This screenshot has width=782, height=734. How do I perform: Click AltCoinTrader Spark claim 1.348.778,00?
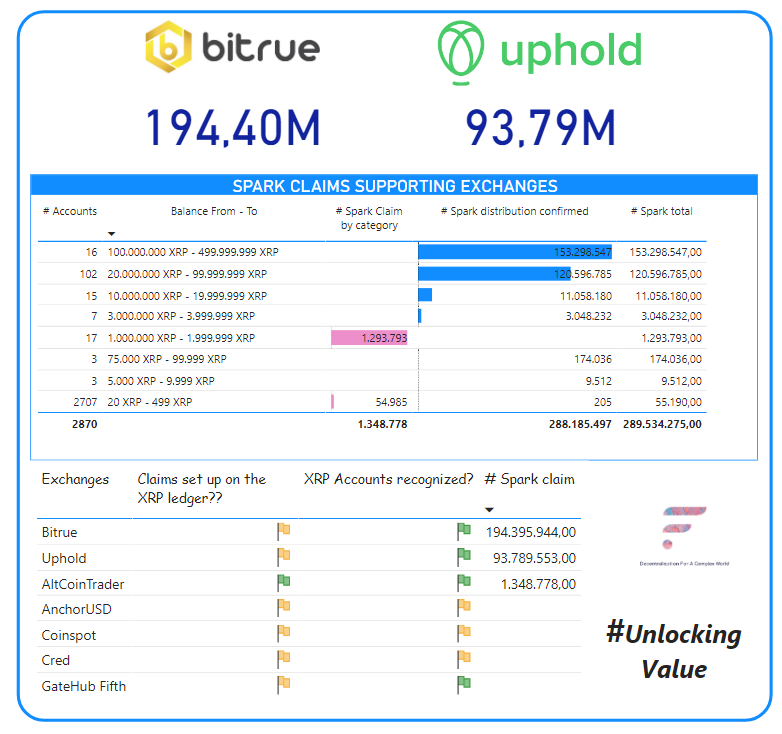538,584
